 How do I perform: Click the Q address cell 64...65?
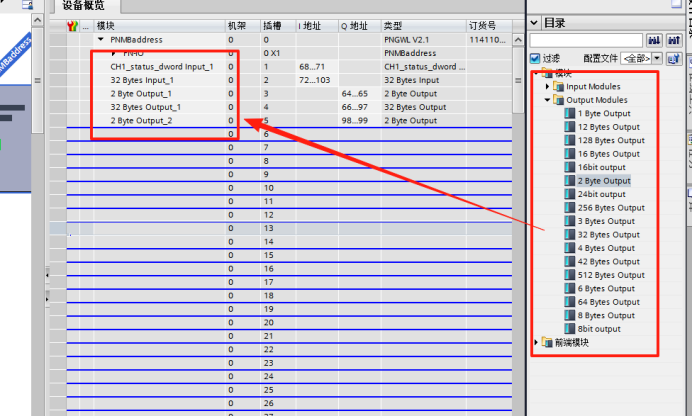360,94
